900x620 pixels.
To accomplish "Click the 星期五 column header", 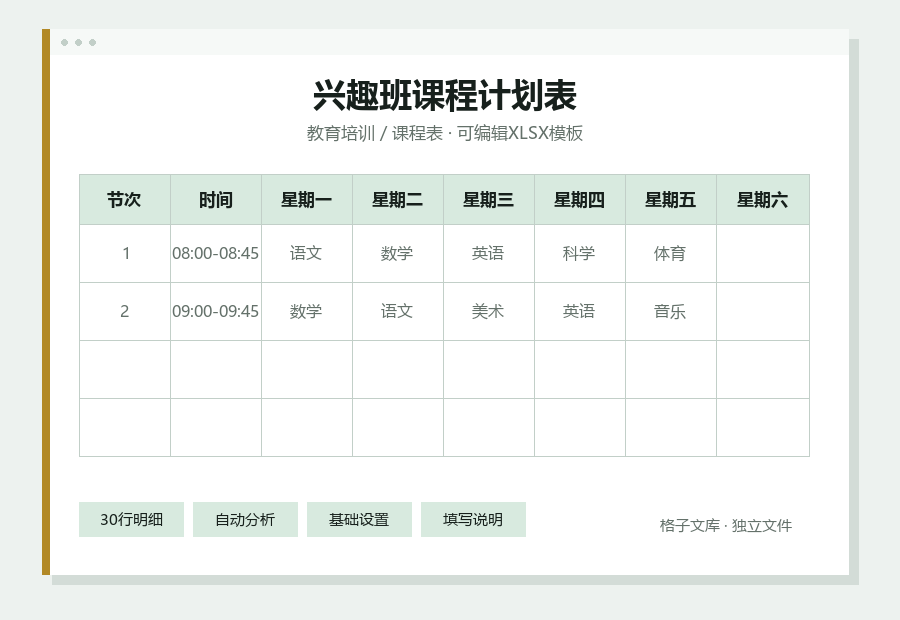I will [671, 200].
